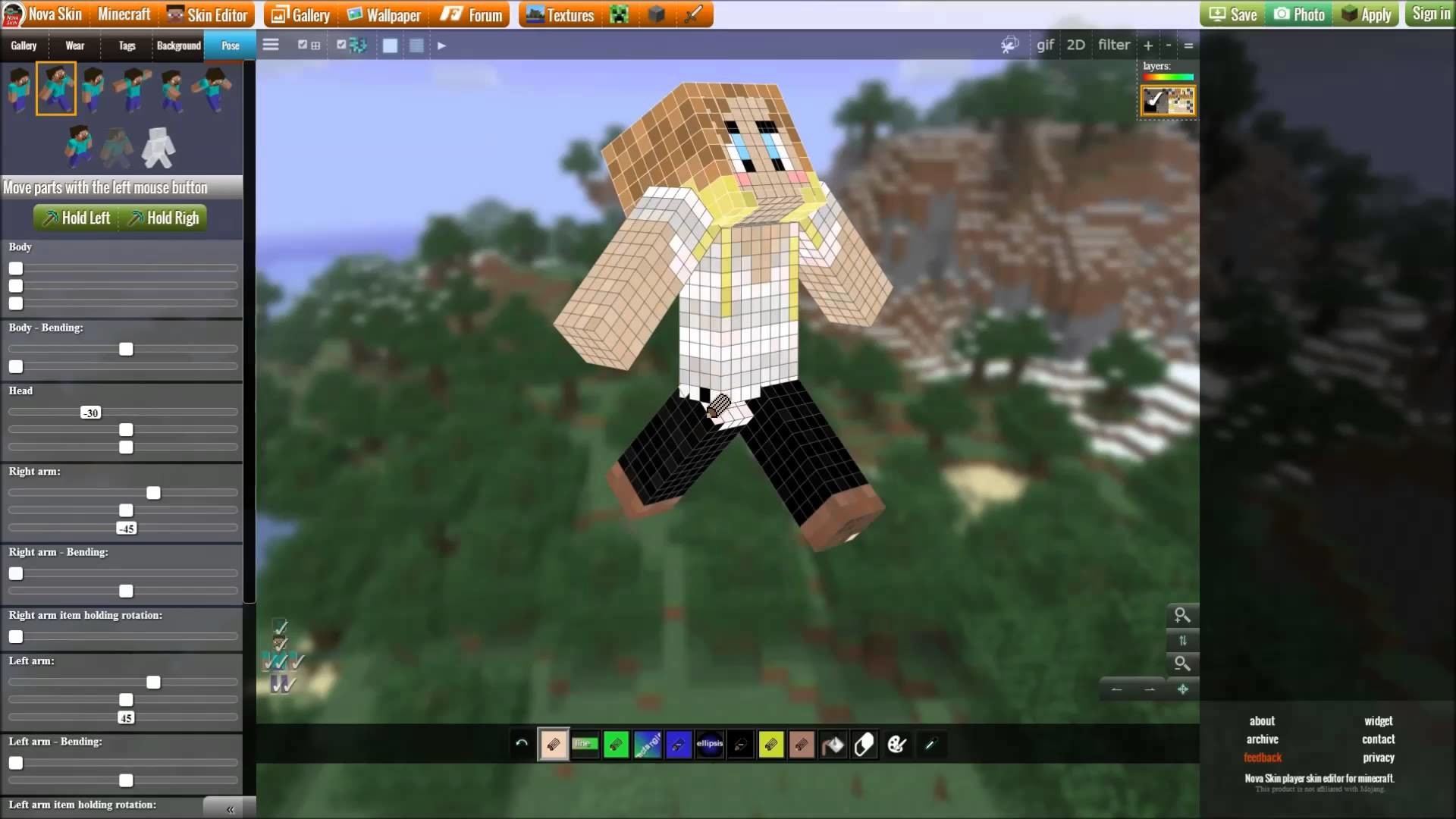Switch to 2D view

[x=1075, y=45]
